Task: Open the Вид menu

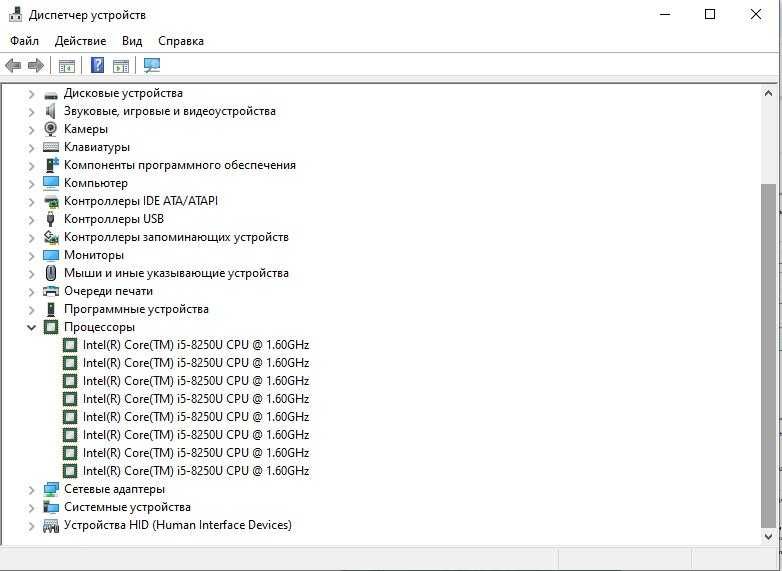Action: (x=132, y=41)
